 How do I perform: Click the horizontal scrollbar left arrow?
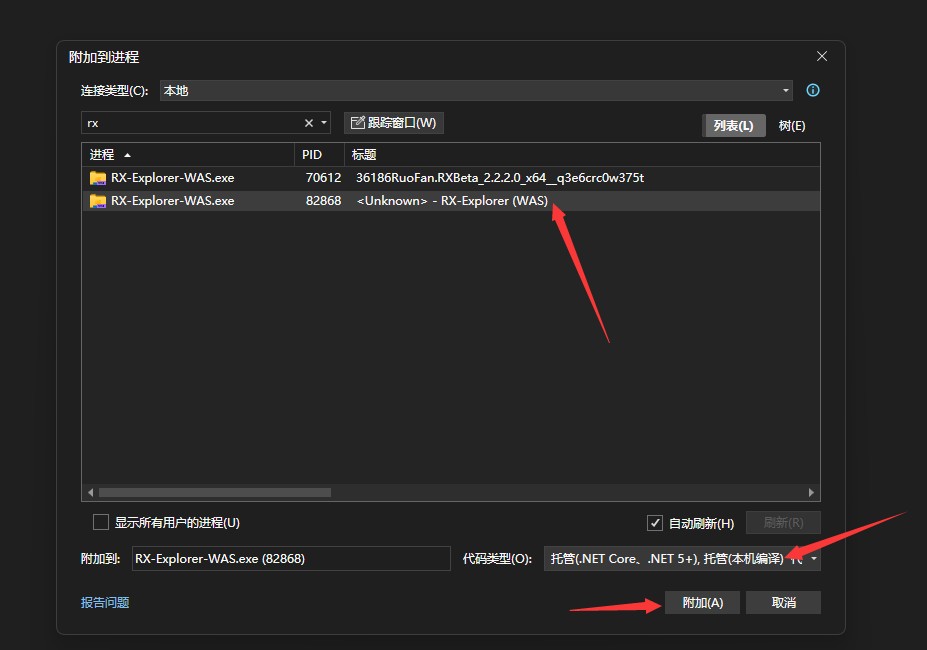pyautogui.click(x=90, y=493)
